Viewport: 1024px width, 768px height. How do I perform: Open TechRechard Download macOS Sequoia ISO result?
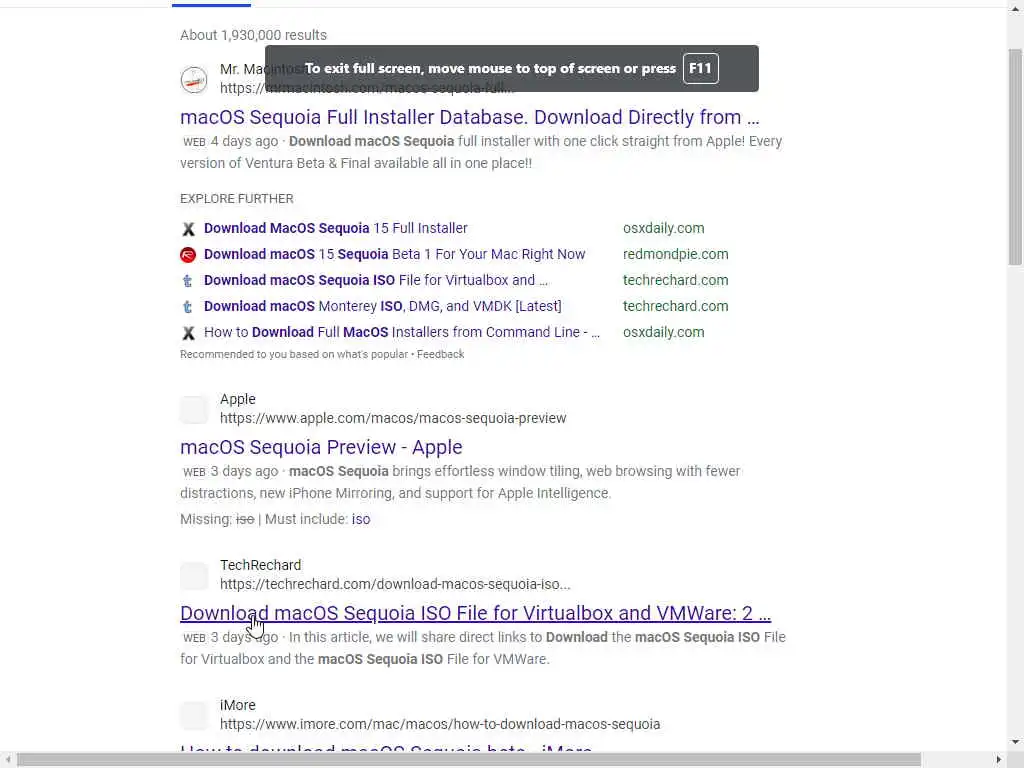[x=475, y=613]
